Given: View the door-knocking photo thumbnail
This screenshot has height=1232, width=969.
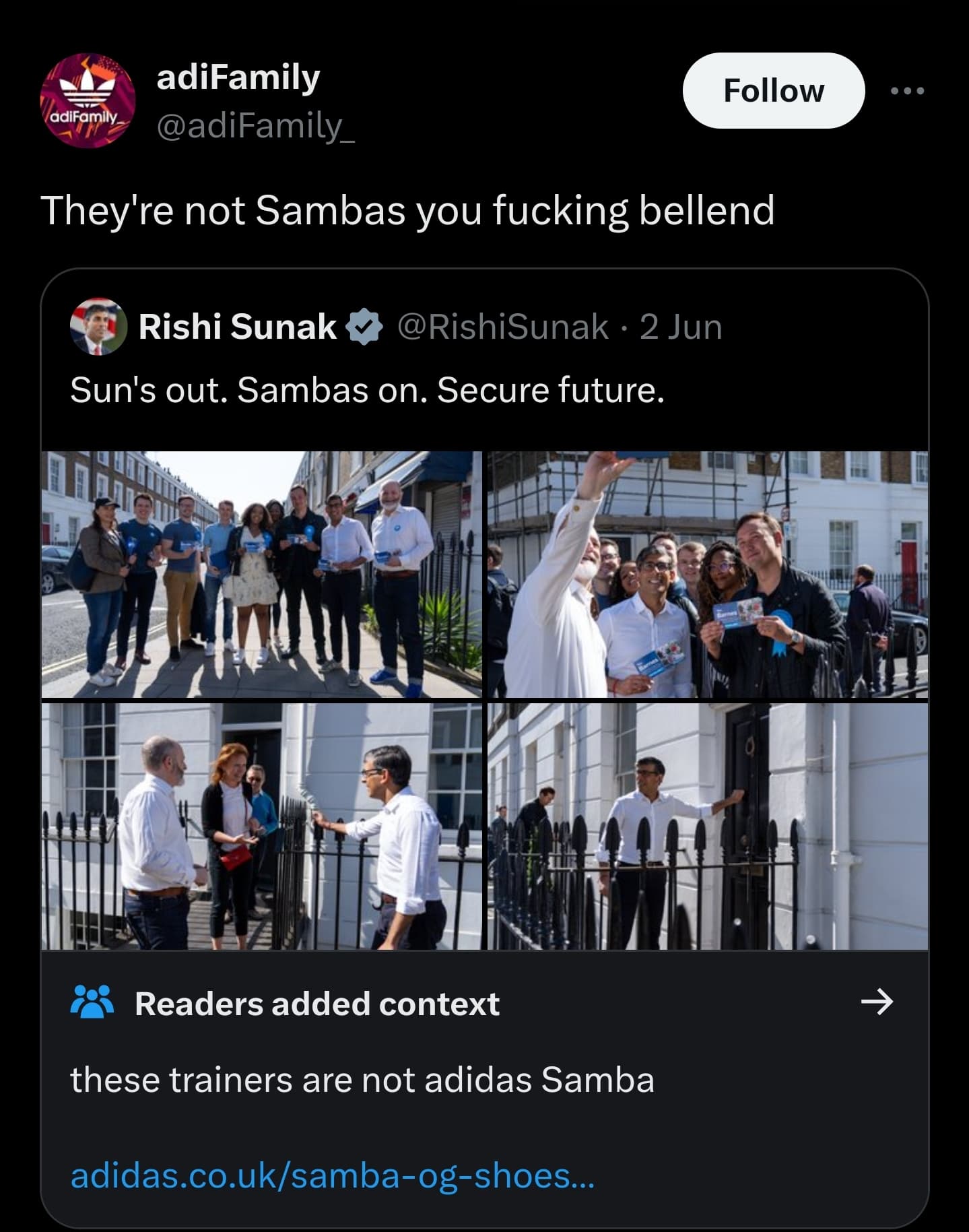Looking at the screenshot, I should click(x=708, y=826).
